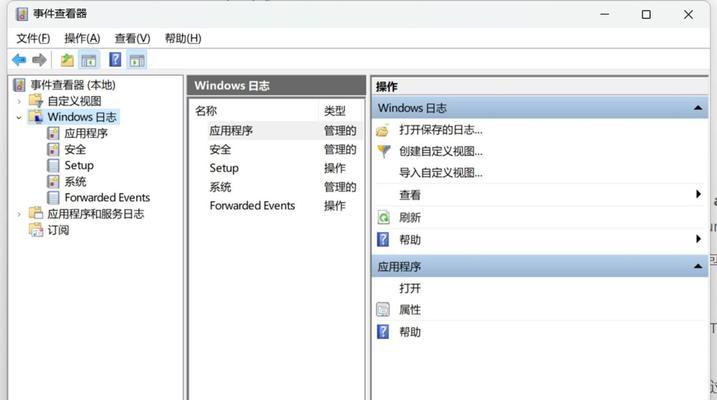Open the 查看(V) menu
The image size is (717, 400).
(132, 38)
